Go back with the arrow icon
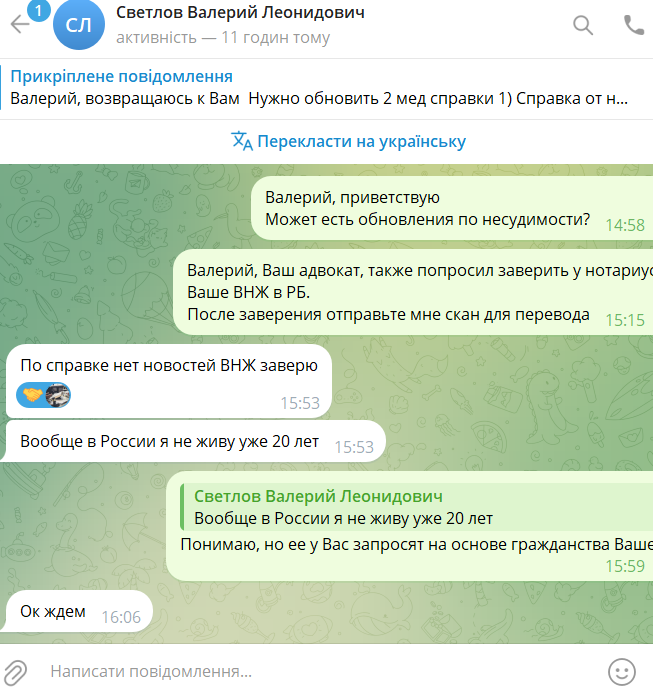The height and width of the screenshot is (694, 653). pos(20,24)
